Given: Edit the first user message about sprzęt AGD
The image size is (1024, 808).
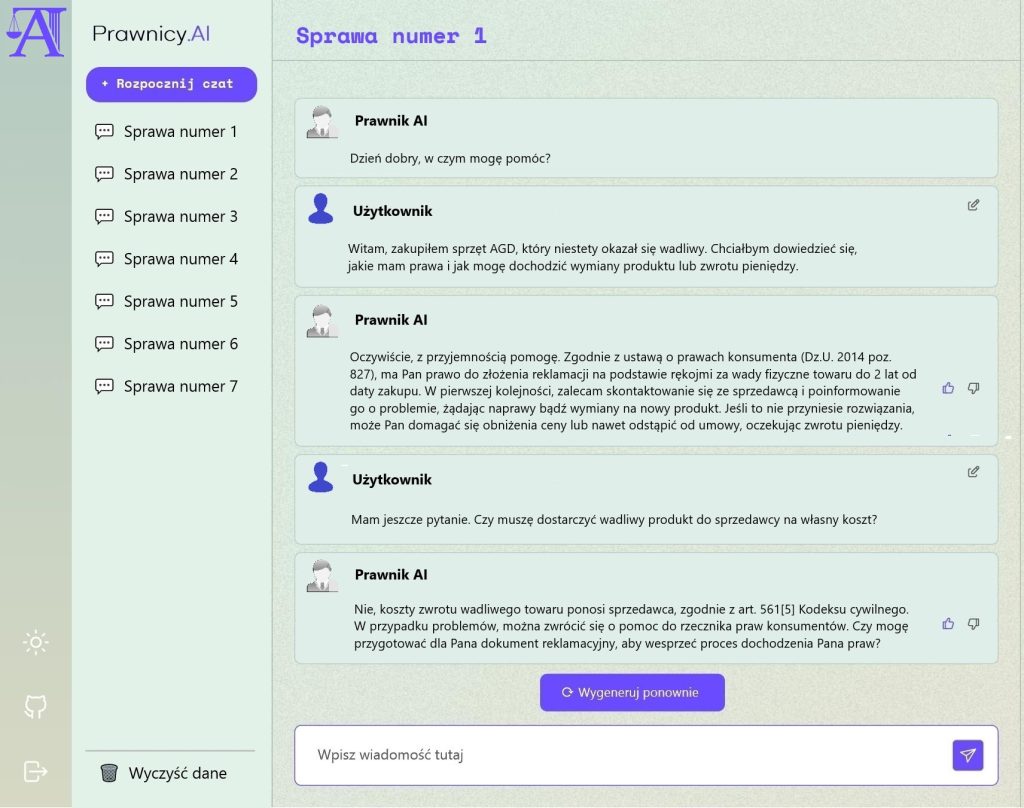Looking at the screenshot, I should [x=973, y=205].
